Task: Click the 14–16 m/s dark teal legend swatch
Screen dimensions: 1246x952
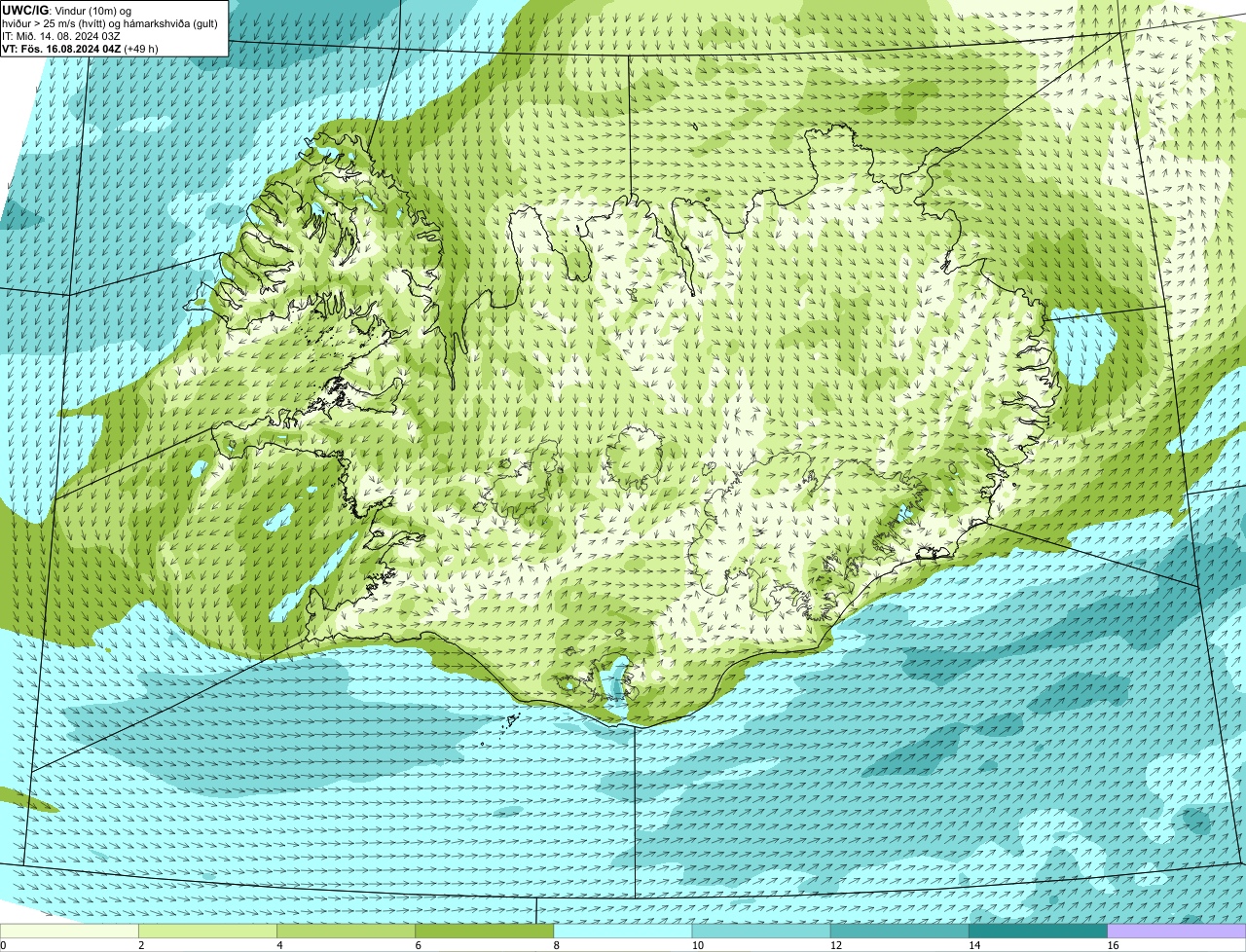Action: [x=1039, y=932]
